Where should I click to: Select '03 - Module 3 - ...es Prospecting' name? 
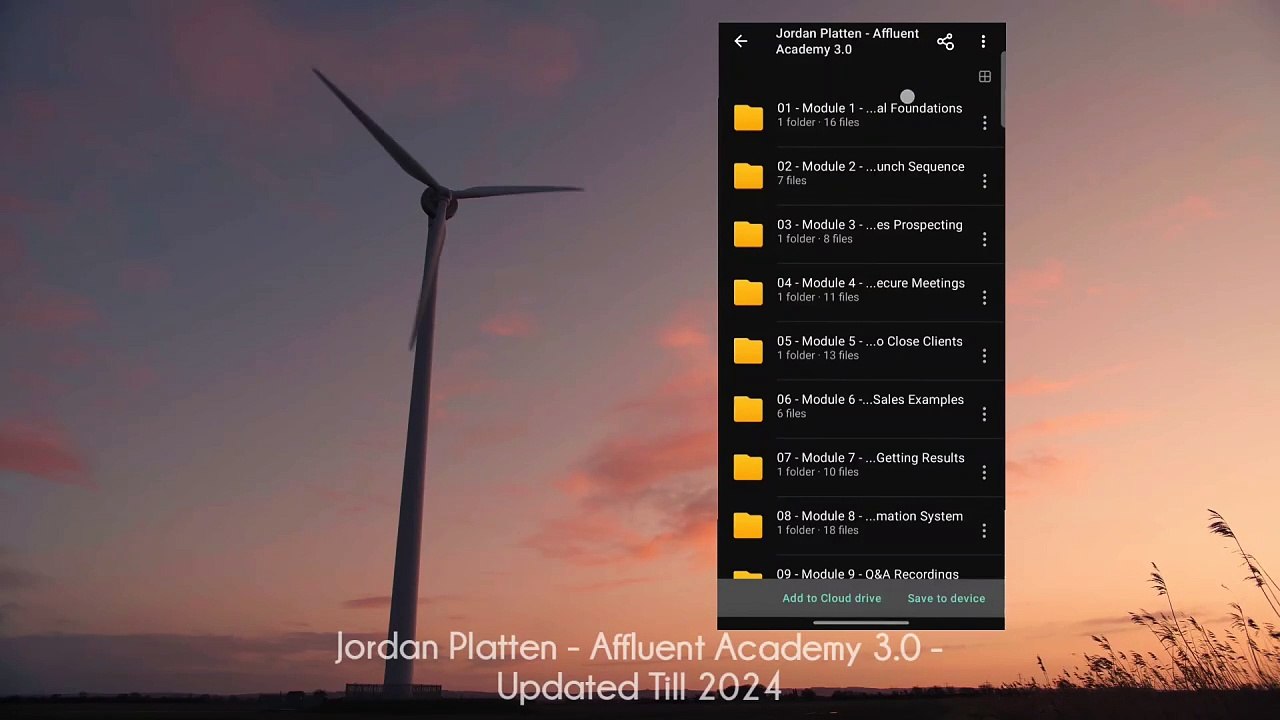[870, 225]
